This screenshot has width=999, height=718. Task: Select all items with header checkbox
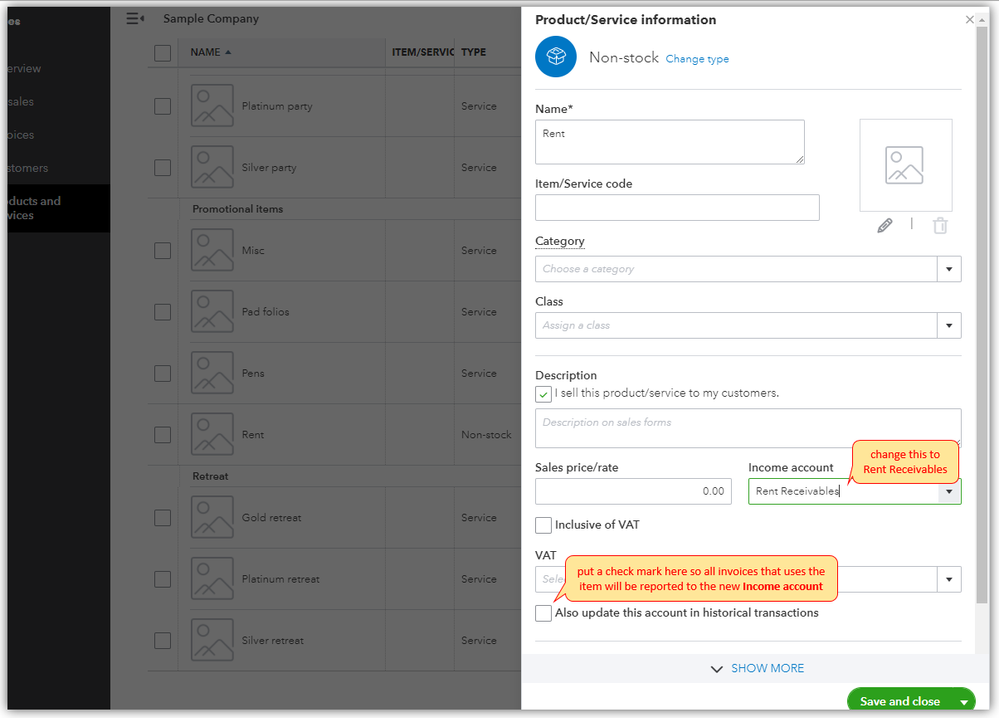click(162, 53)
